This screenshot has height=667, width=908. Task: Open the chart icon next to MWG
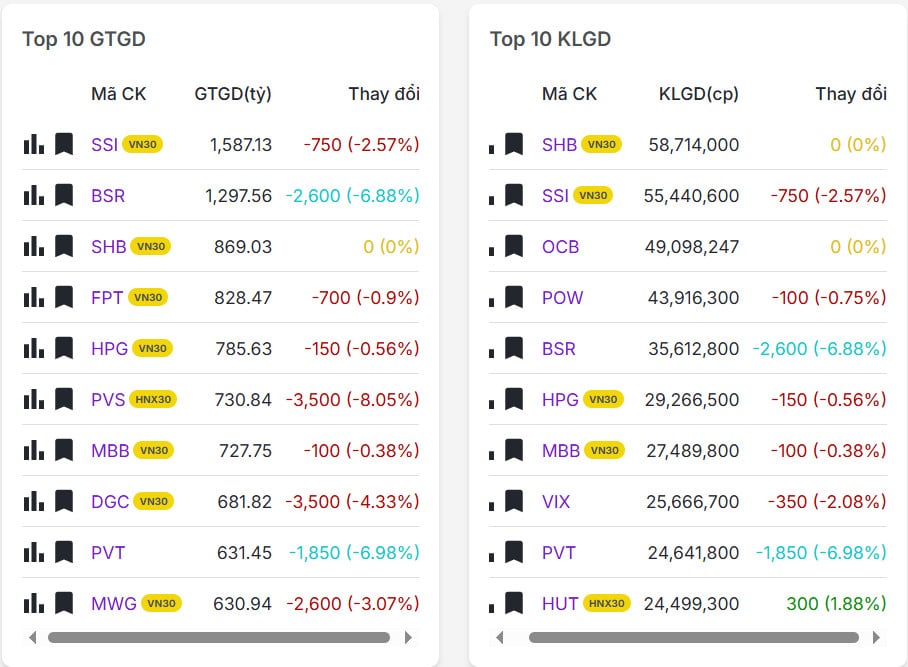[x=33, y=603]
